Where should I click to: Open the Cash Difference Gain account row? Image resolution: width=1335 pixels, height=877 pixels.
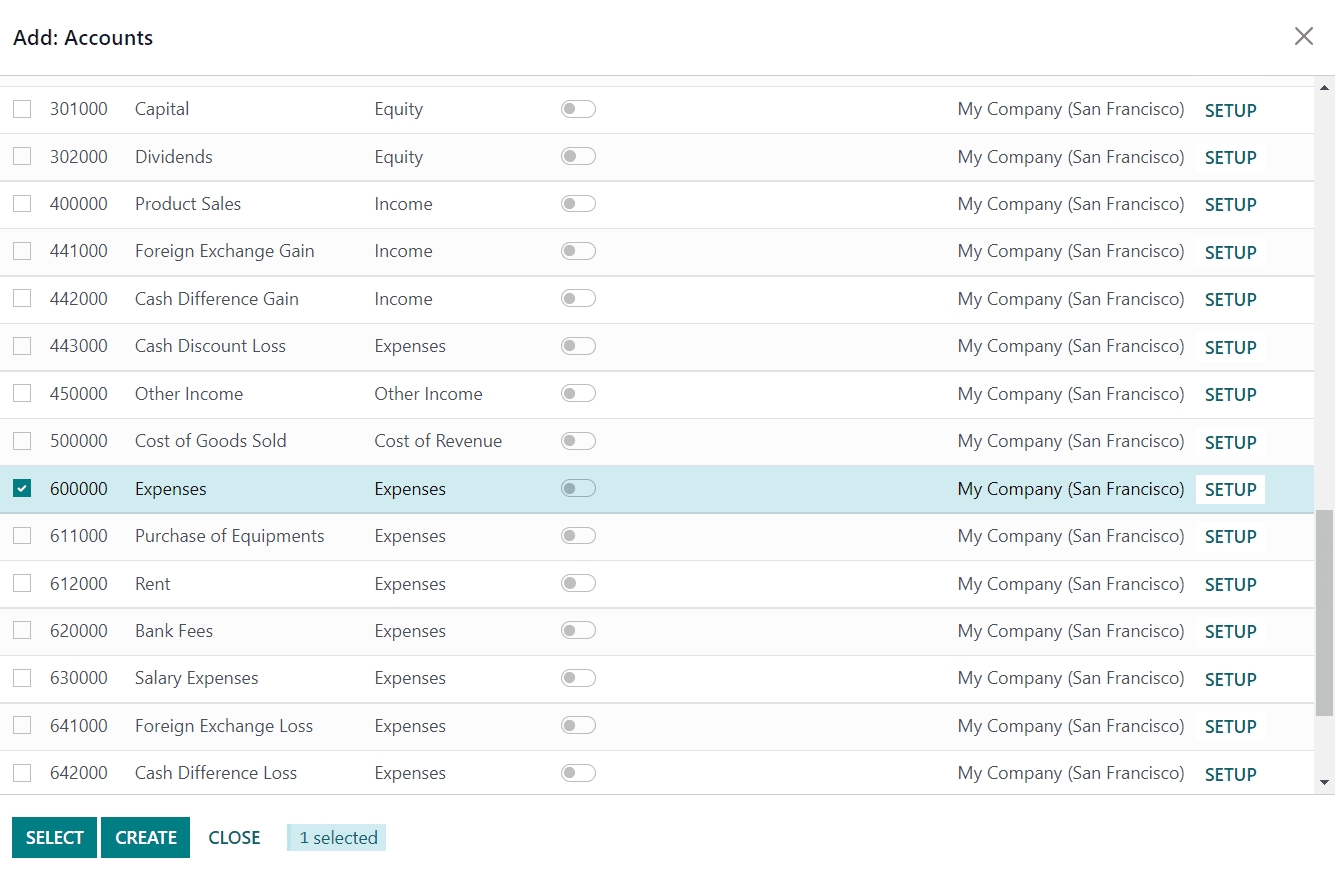click(216, 299)
